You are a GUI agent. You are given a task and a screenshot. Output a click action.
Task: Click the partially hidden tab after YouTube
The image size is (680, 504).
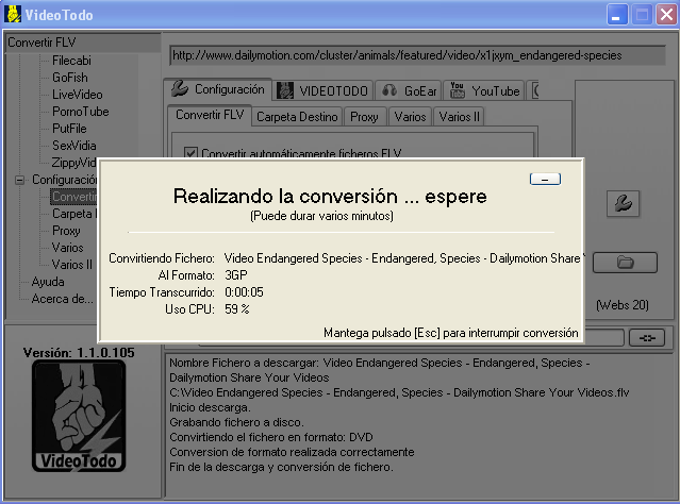(x=534, y=91)
